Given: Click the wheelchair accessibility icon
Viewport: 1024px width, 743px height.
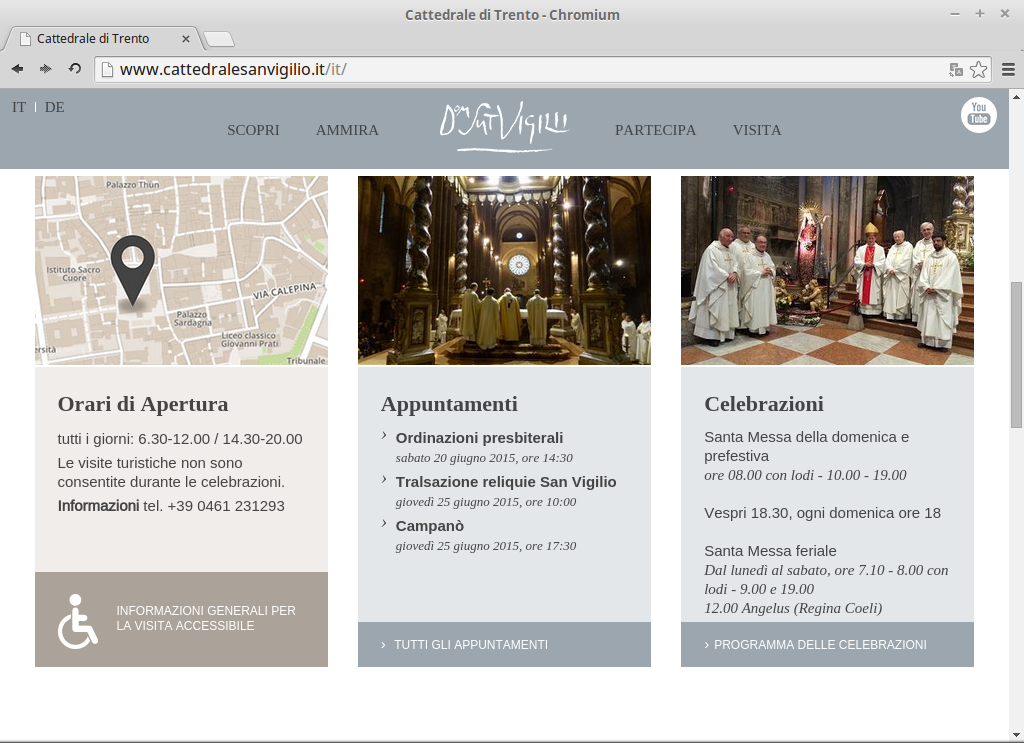Looking at the screenshot, I should tap(77, 620).
